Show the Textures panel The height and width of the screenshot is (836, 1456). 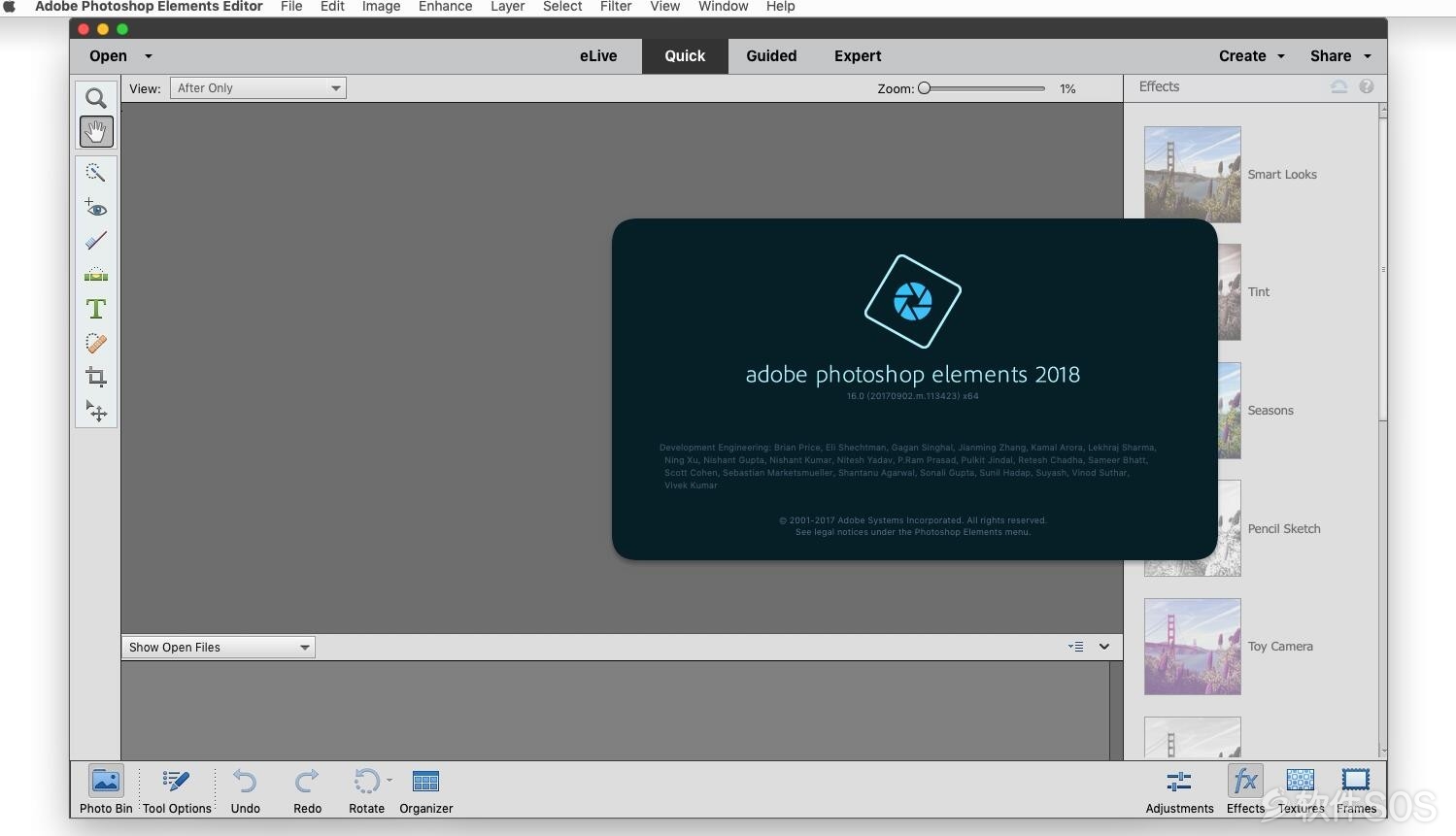pyautogui.click(x=1301, y=789)
